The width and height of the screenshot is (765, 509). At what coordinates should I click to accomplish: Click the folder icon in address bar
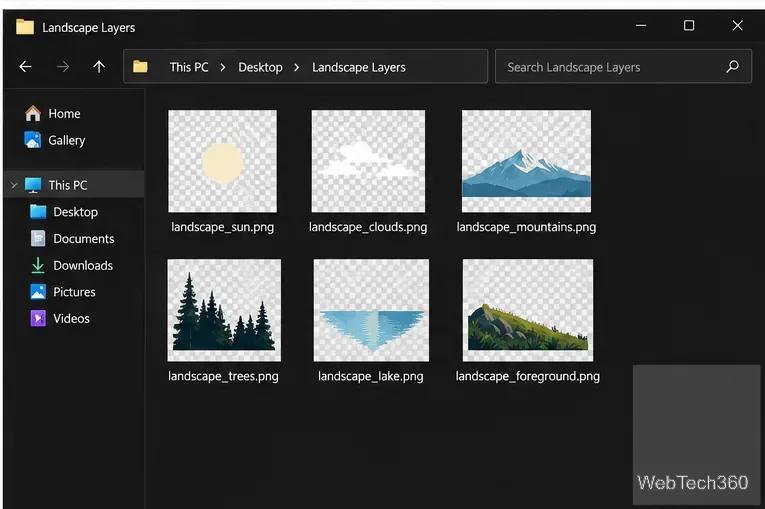[x=141, y=66]
